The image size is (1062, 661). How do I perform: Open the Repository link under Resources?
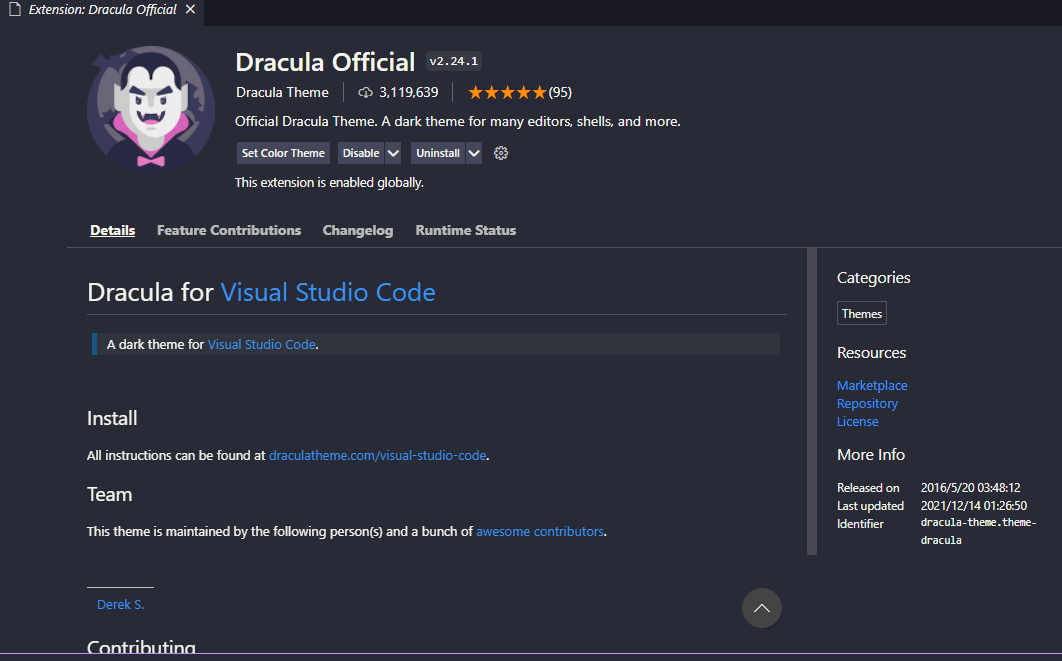tap(867, 403)
